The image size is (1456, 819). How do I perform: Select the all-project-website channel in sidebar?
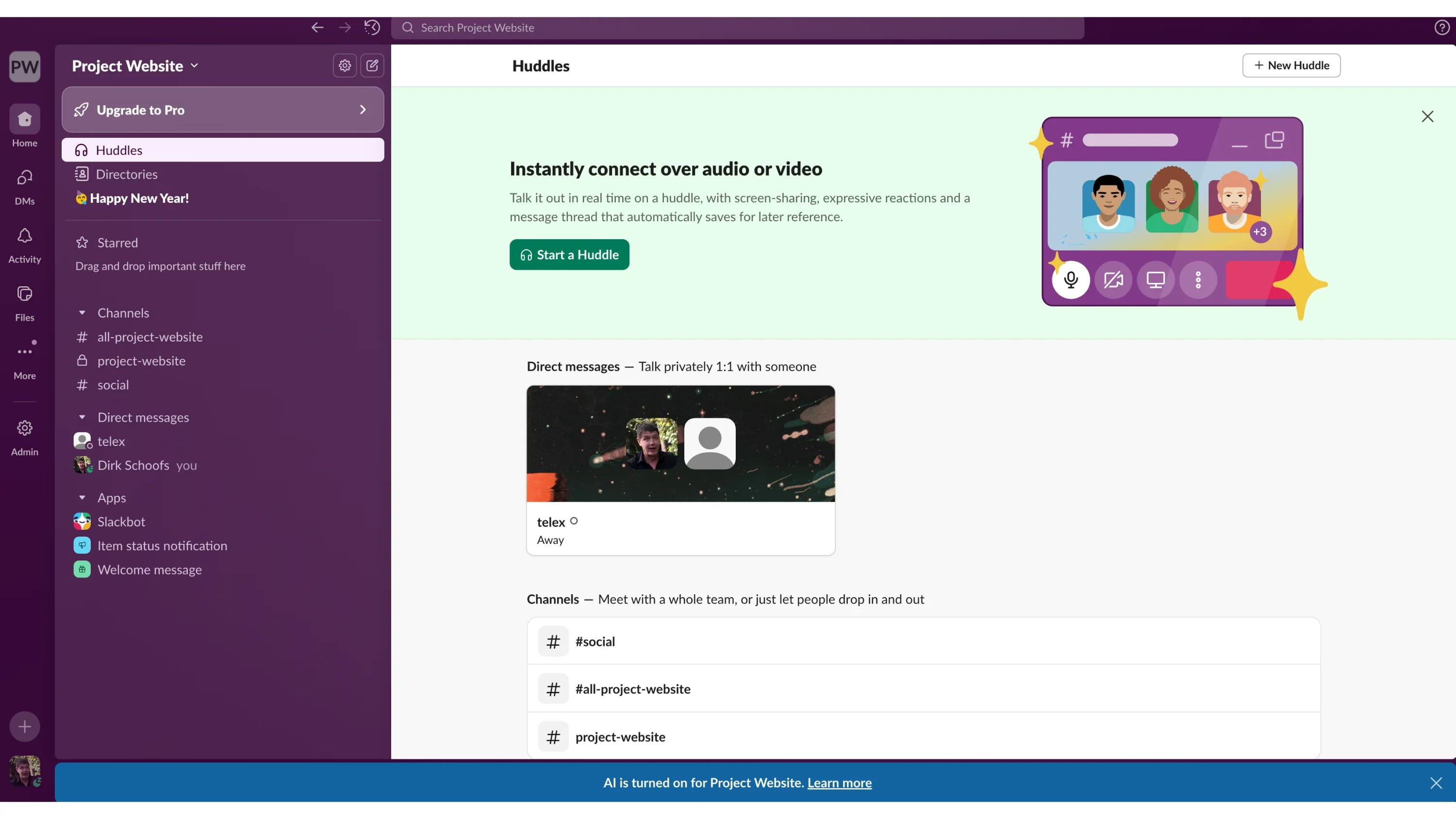tap(150, 337)
